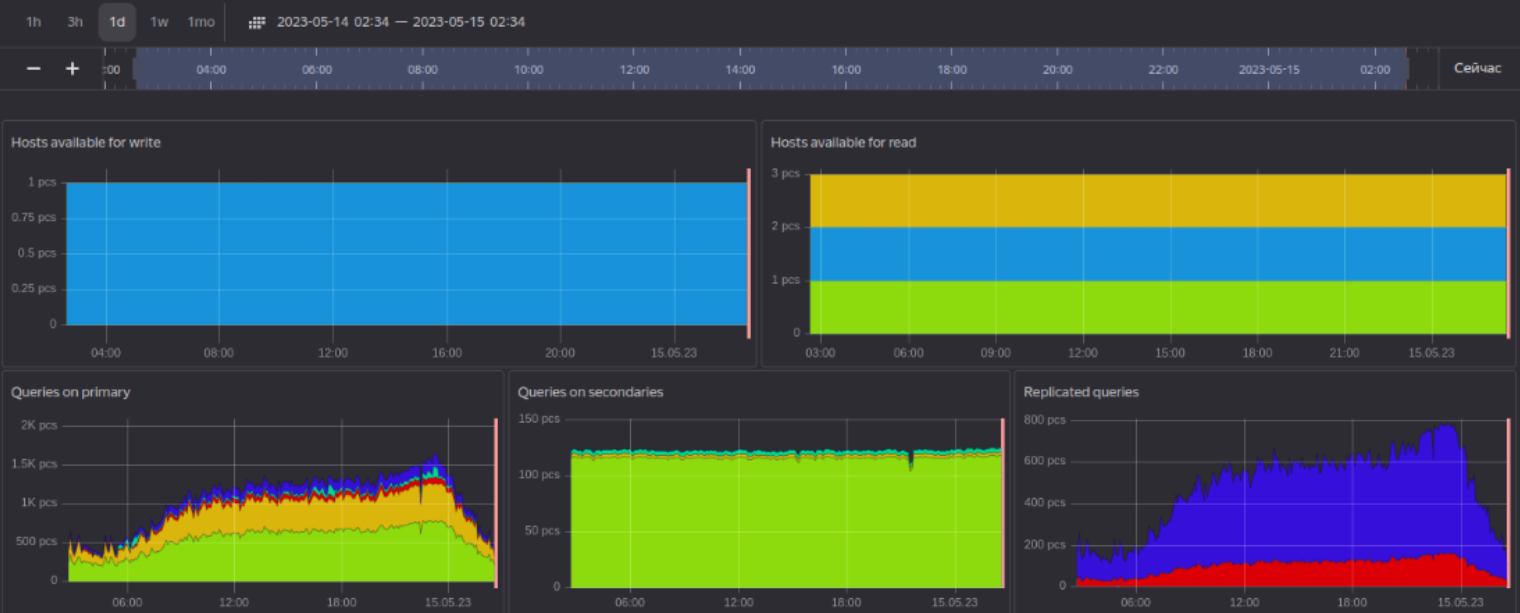
Task: Switch to the 1w time range
Action: point(159,22)
